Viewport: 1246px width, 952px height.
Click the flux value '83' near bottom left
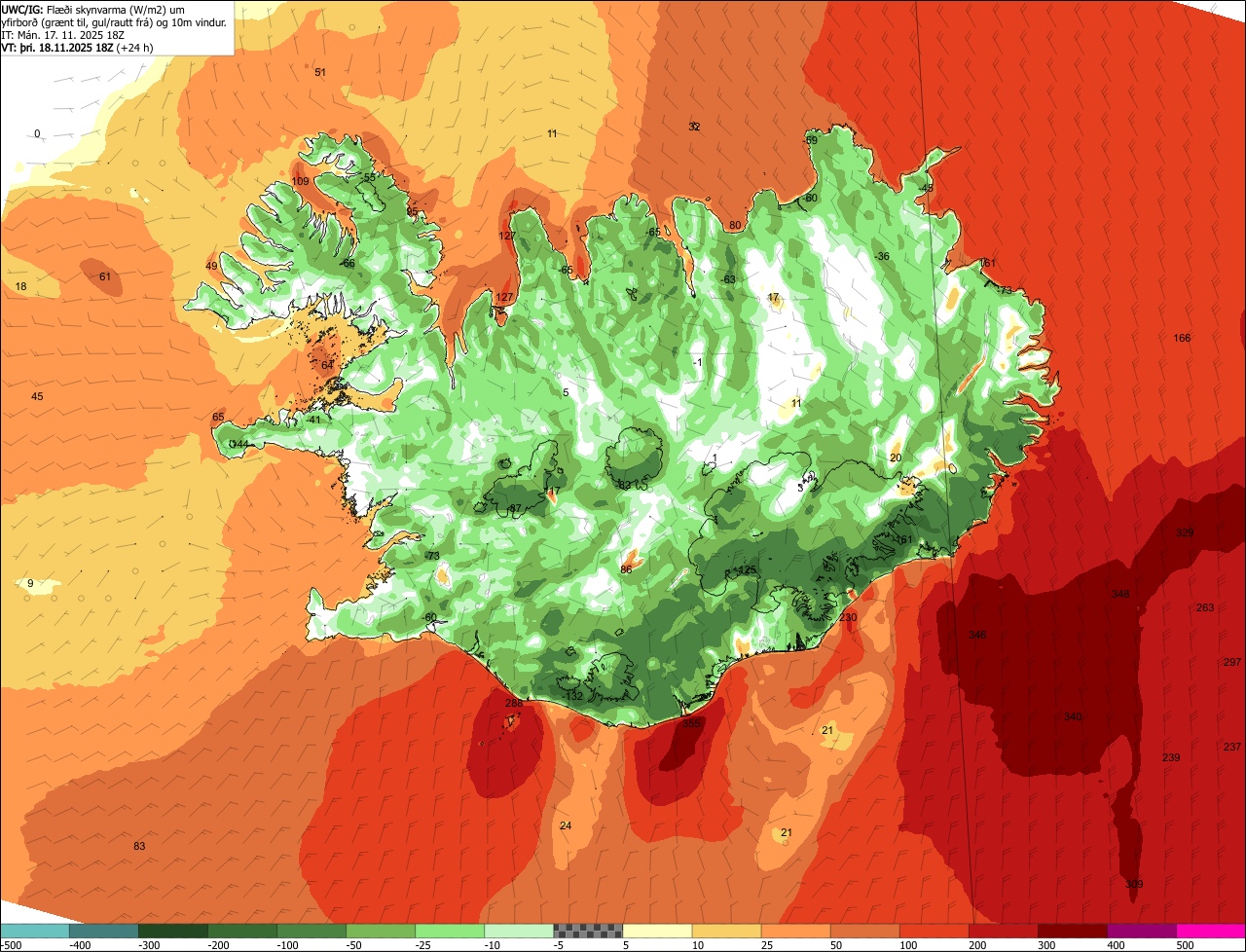click(139, 846)
